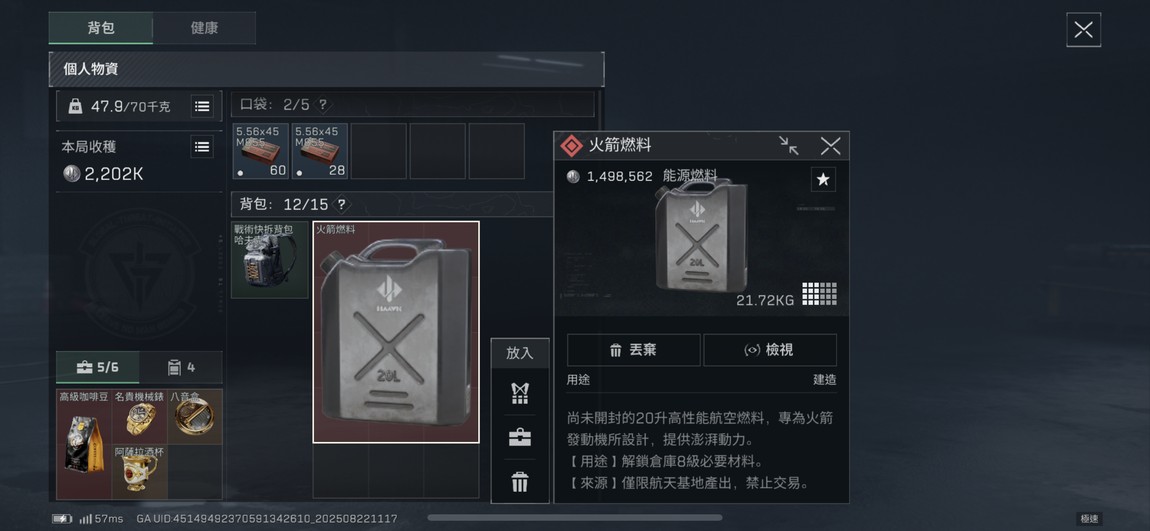This screenshot has height=531, width=1150.
Task: Collapse the 火箭燃料 detail panel with the shrink arrows
Action: click(x=788, y=146)
